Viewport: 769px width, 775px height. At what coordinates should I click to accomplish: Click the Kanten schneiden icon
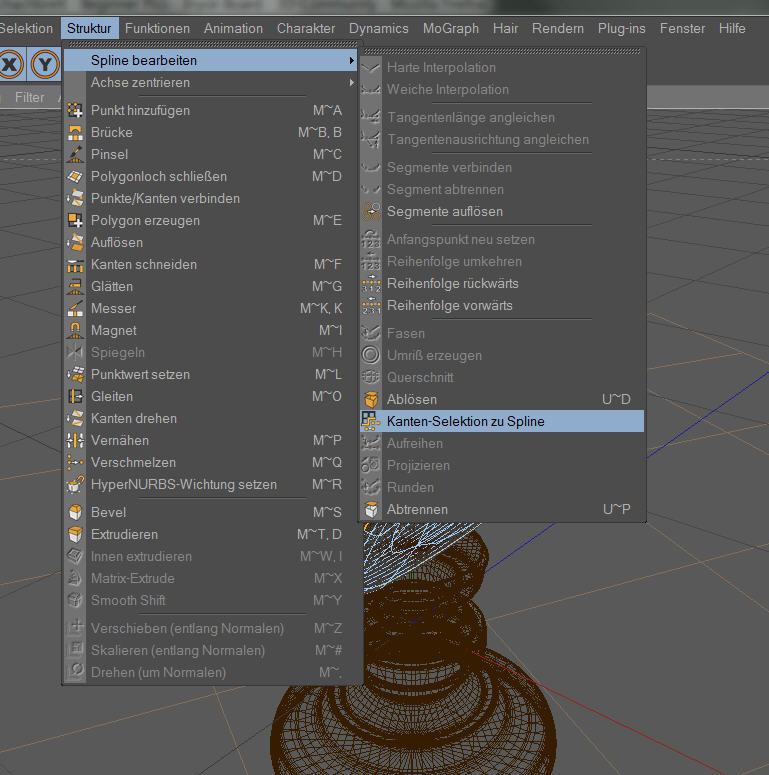(x=75, y=264)
